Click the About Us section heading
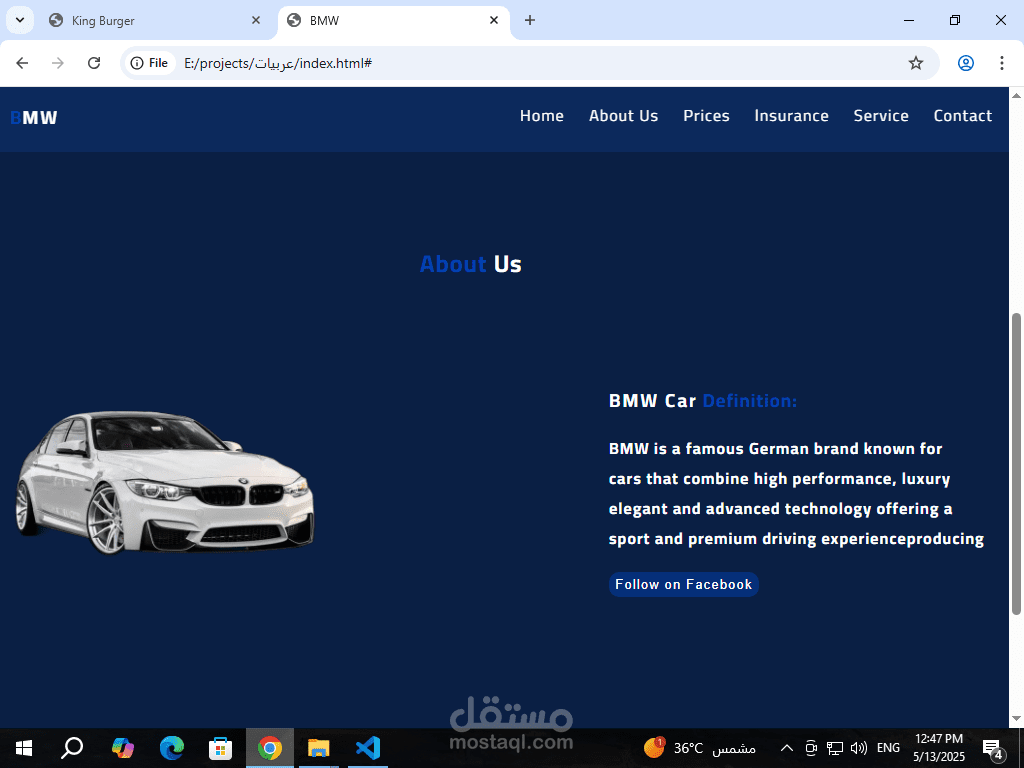The image size is (1024, 768). pyautogui.click(x=470, y=264)
